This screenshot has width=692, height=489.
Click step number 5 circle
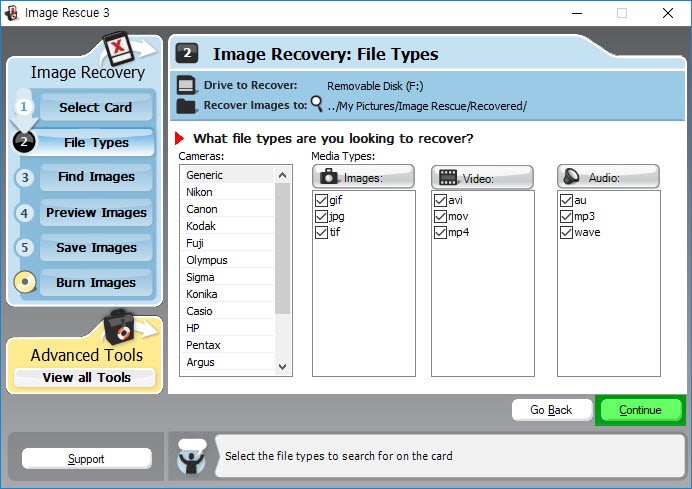click(x=24, y=247)
